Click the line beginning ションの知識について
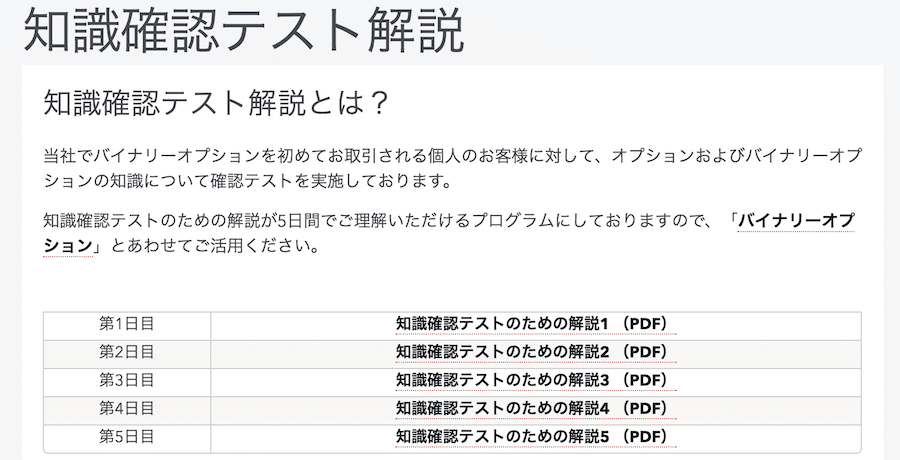Screen dimensions: 900x460 [248, 181]
